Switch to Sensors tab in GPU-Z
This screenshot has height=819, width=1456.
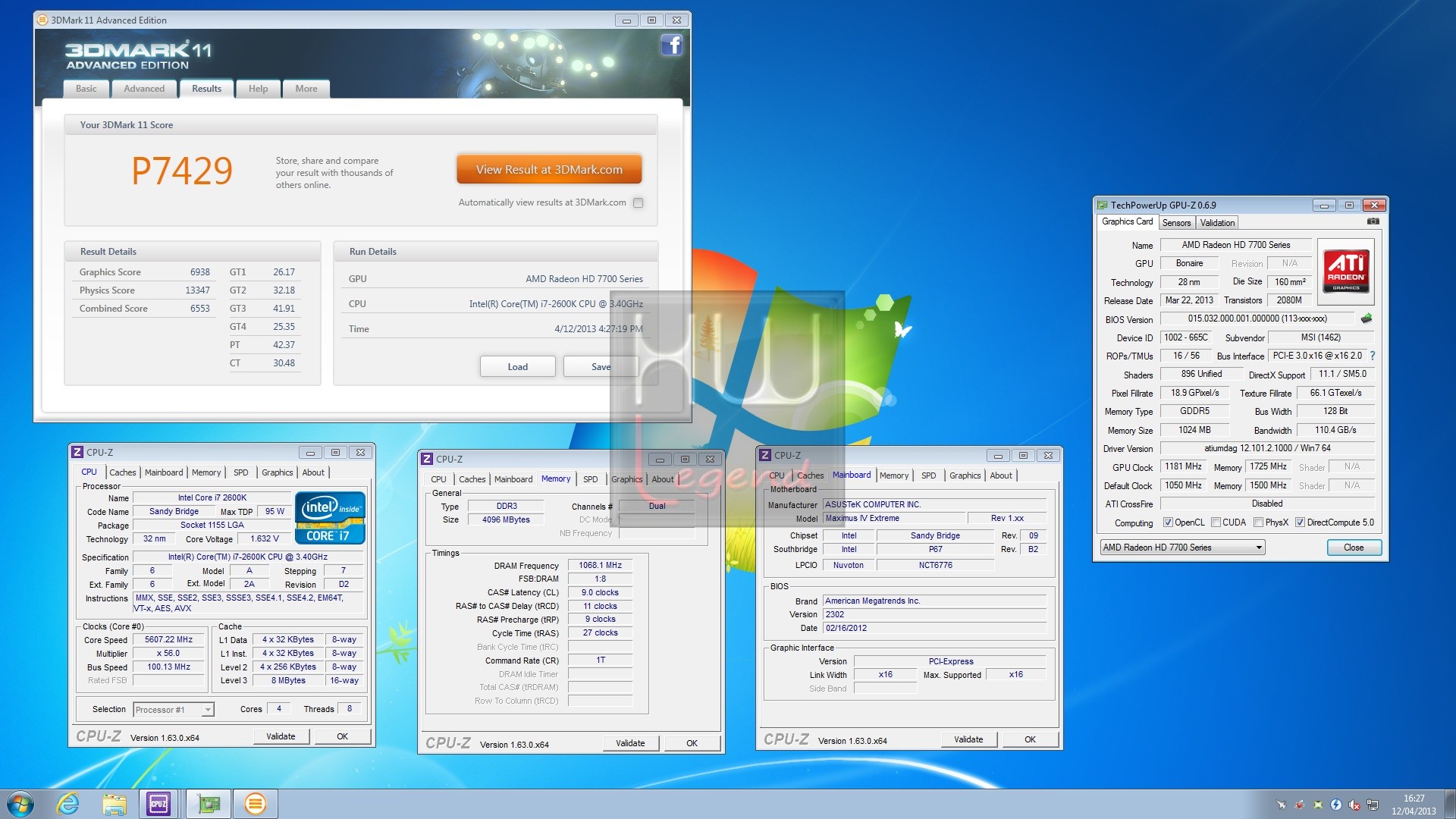click(1176, 223)
